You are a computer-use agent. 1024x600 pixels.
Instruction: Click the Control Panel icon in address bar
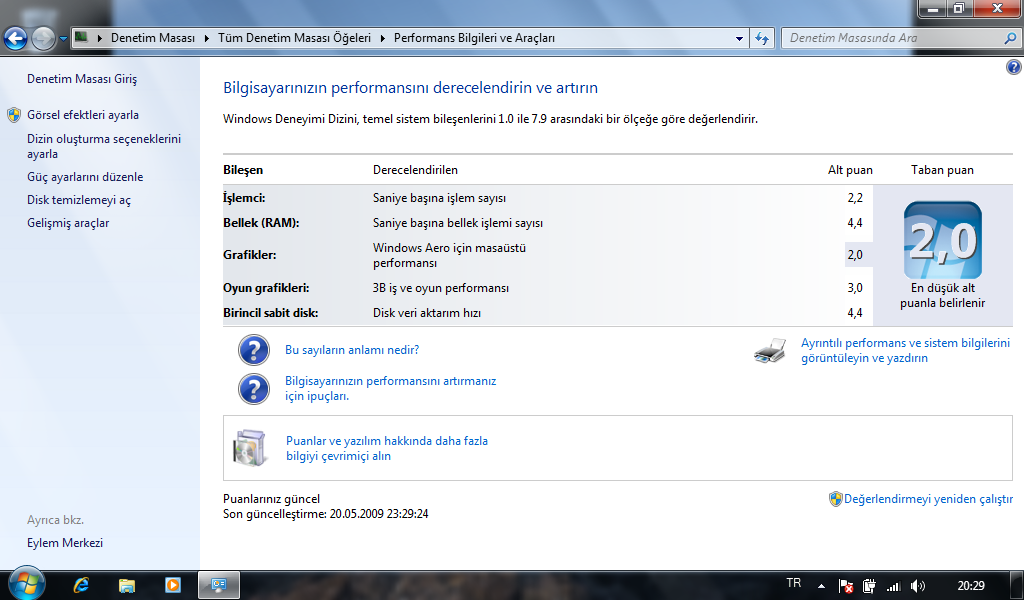(81, 37)
